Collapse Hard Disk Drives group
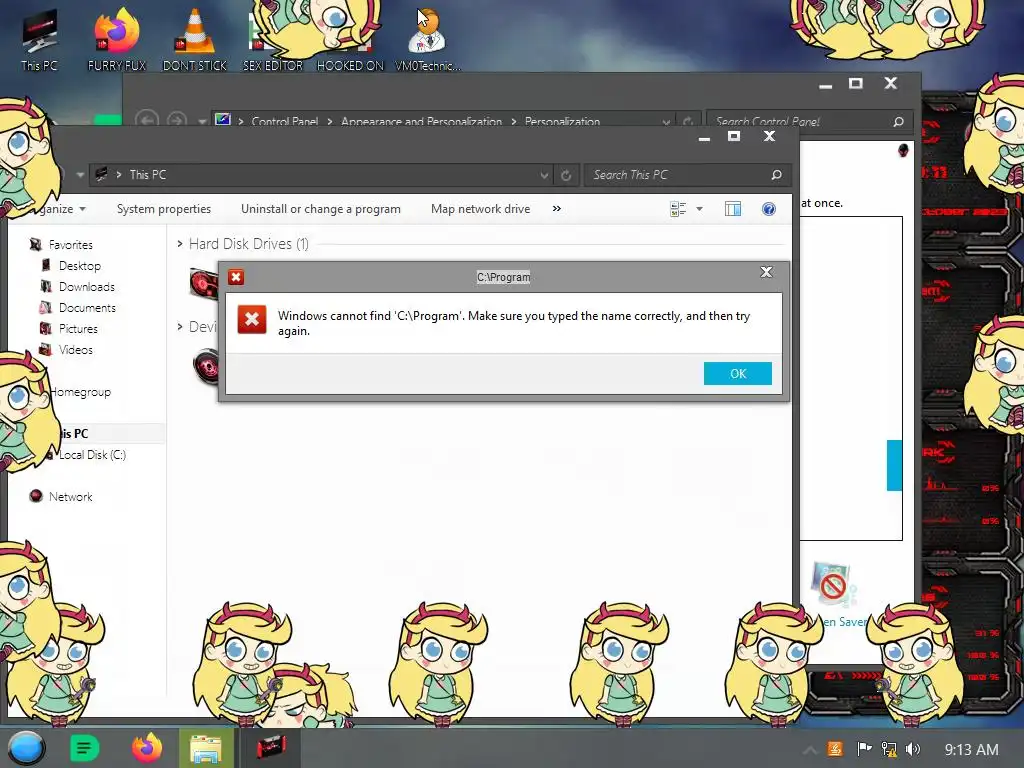The height and width of the screenshot is (768, 1024). (180, 244)
